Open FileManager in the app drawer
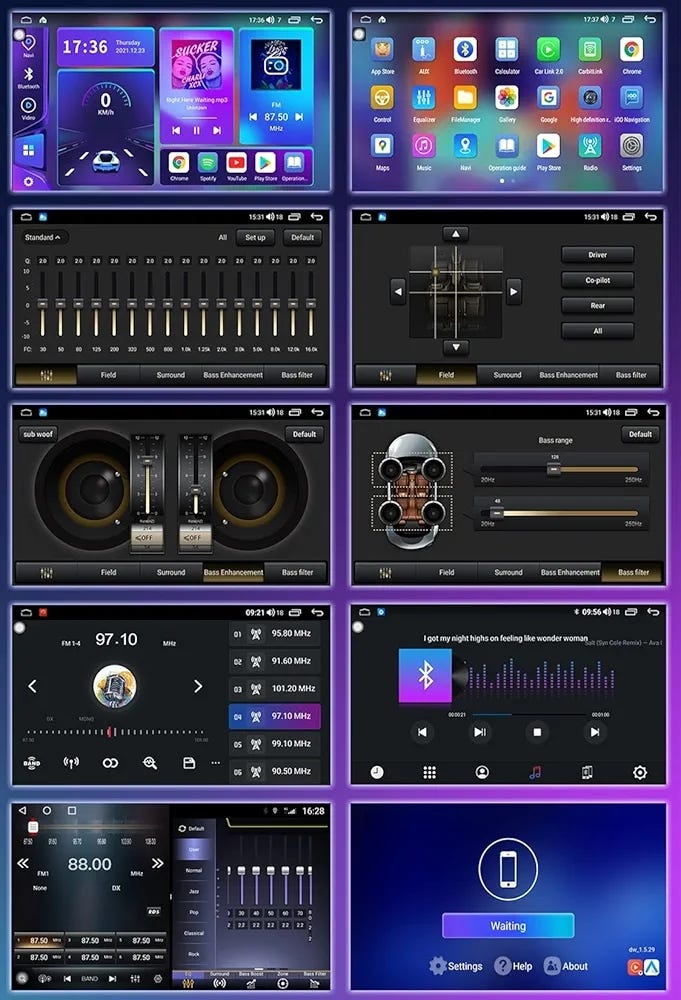Screen dimensions: 681x1000 [465, 104]
